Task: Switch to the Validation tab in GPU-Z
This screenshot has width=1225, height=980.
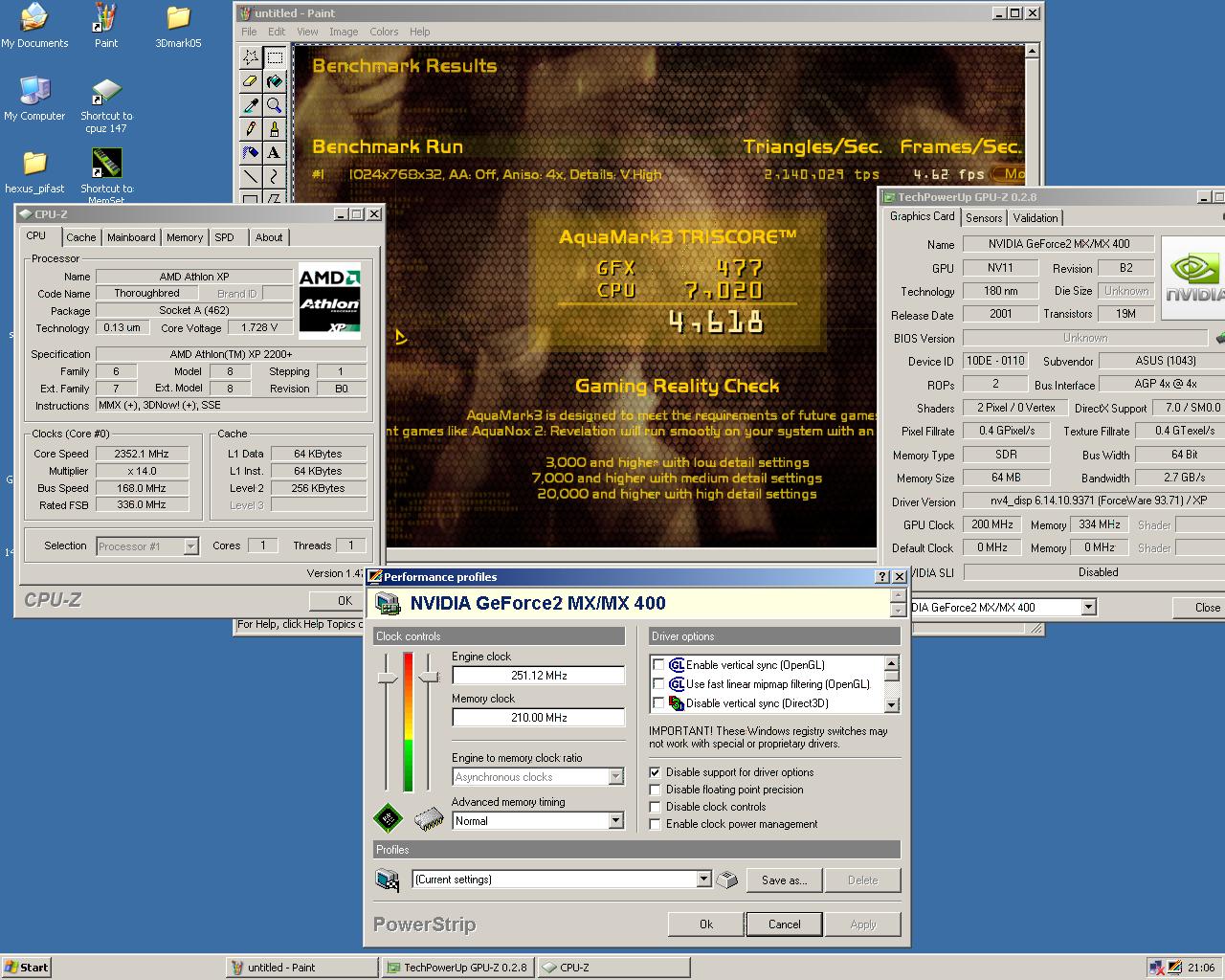Action: tap(1036, 217)
